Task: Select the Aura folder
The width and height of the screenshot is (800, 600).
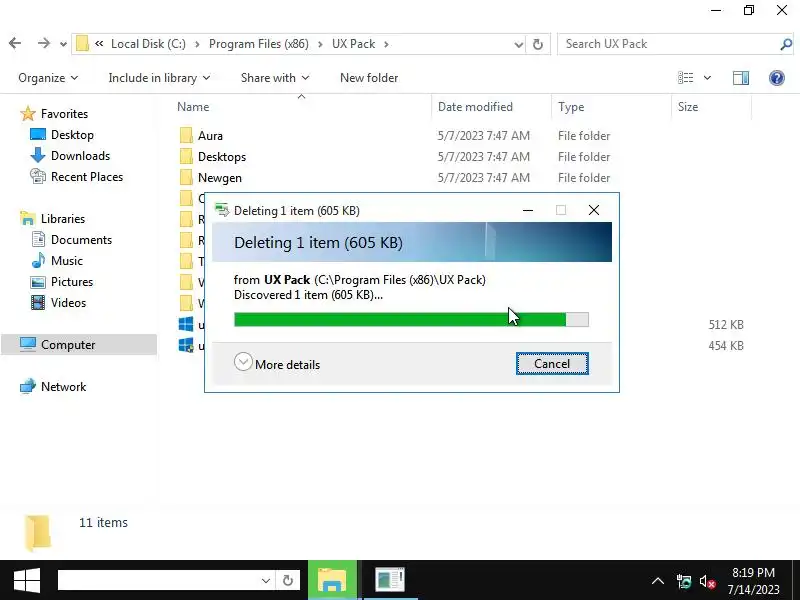Action: click(210, 136)
